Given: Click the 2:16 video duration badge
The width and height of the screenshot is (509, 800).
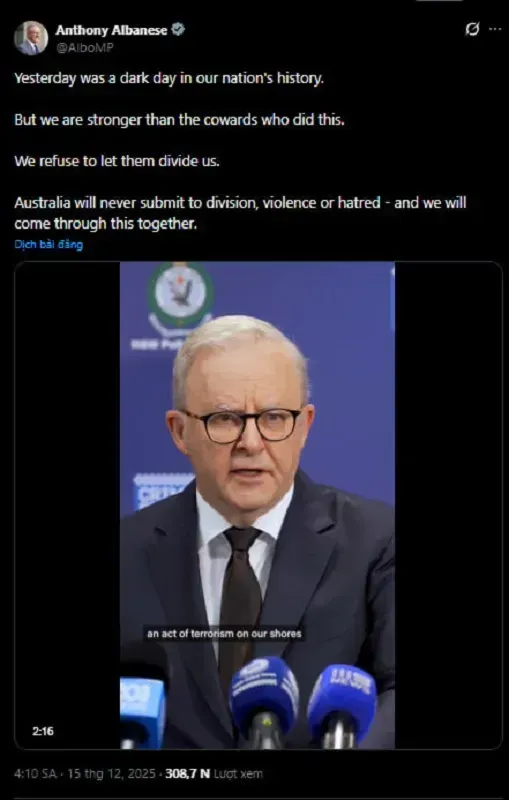Looking at the screenshot, I should click(43, 731).
